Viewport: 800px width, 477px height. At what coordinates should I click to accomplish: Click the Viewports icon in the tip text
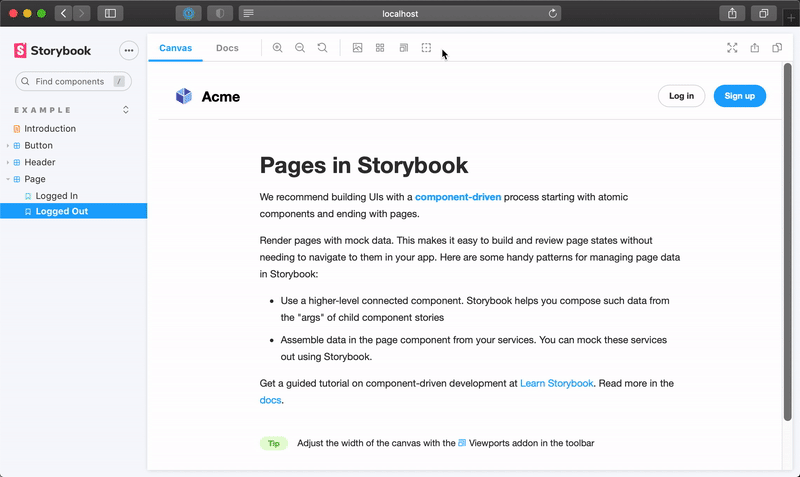tap(462, 443)
